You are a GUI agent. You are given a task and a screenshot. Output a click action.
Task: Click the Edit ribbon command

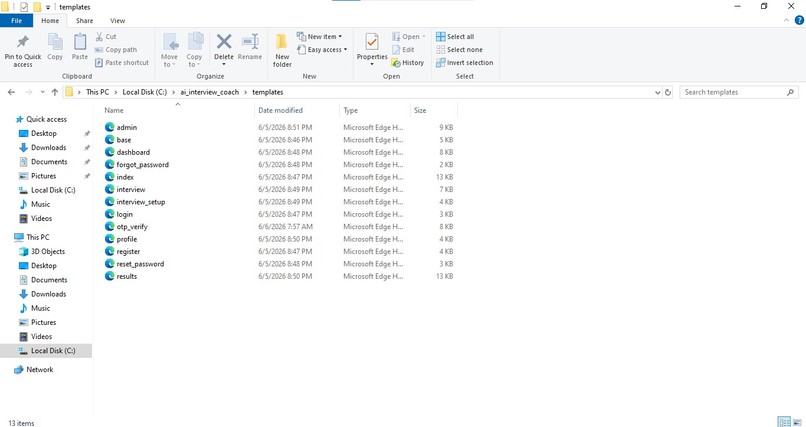coord(403,50)
